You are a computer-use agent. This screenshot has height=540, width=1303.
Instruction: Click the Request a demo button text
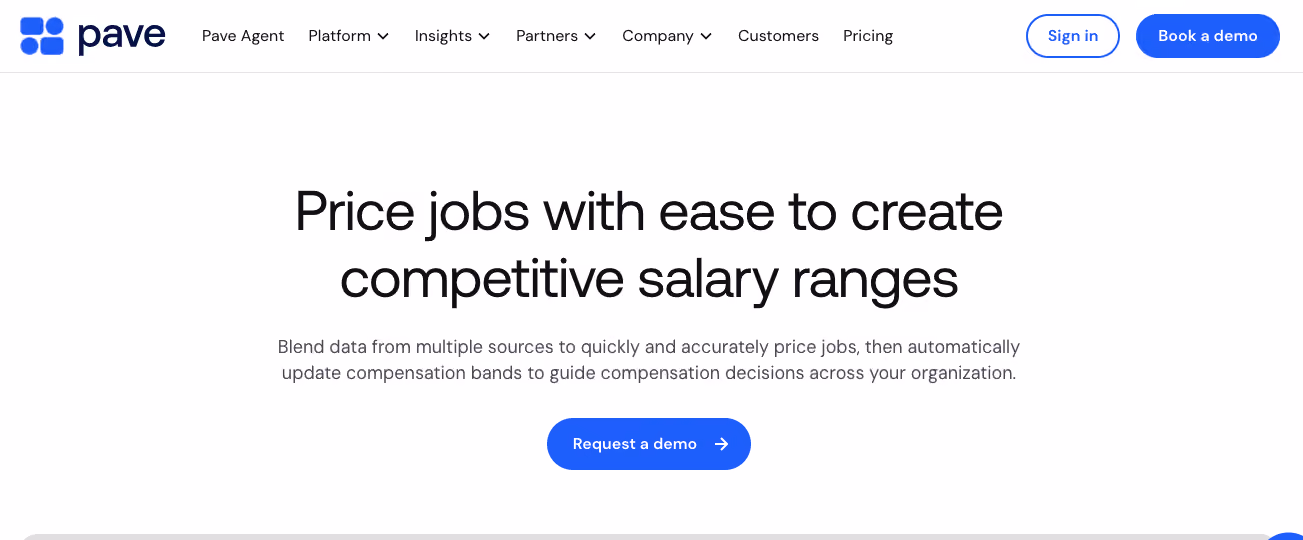[635, 444]
